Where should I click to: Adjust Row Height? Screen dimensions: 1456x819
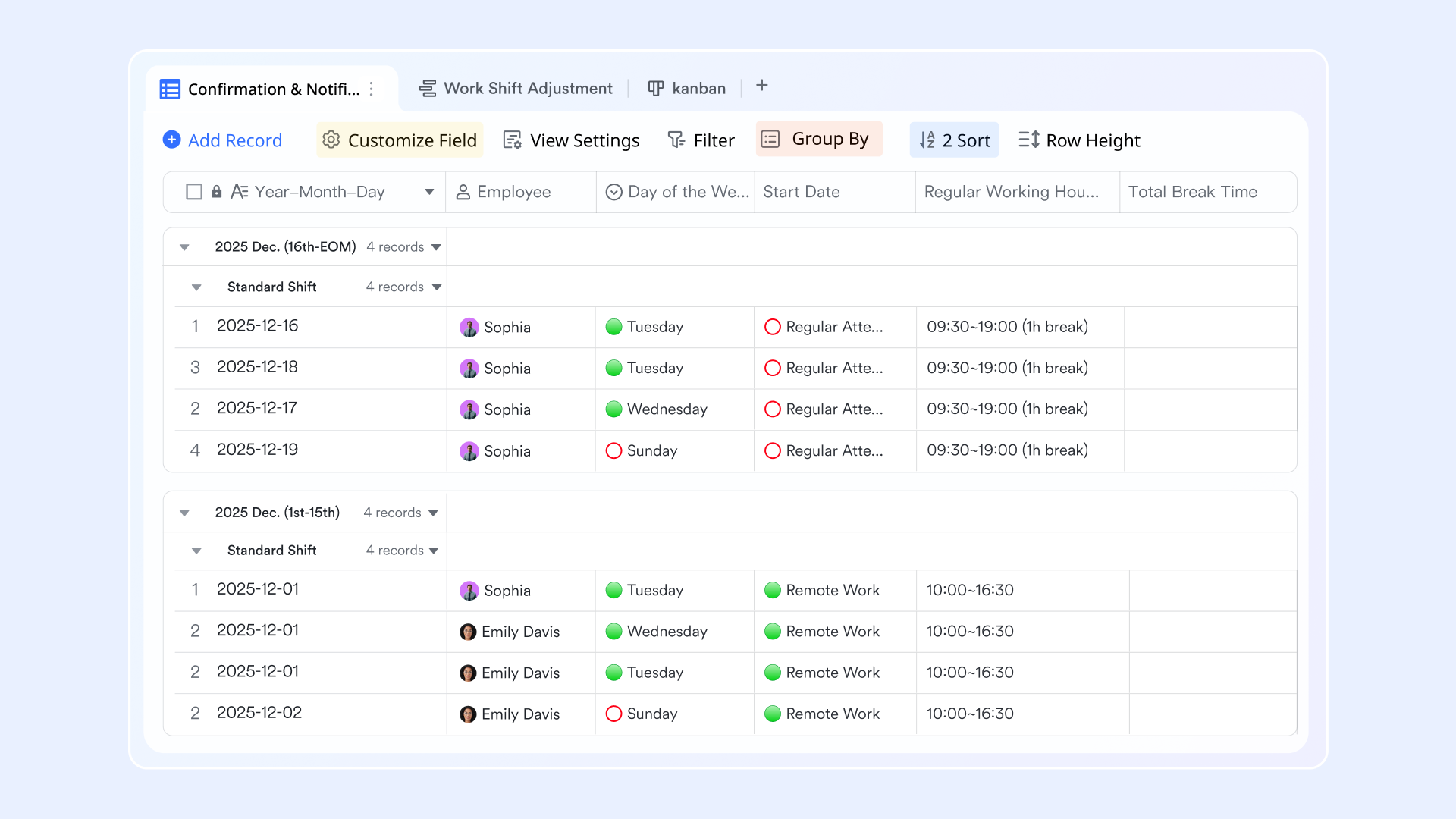(x=1079, y=140)
